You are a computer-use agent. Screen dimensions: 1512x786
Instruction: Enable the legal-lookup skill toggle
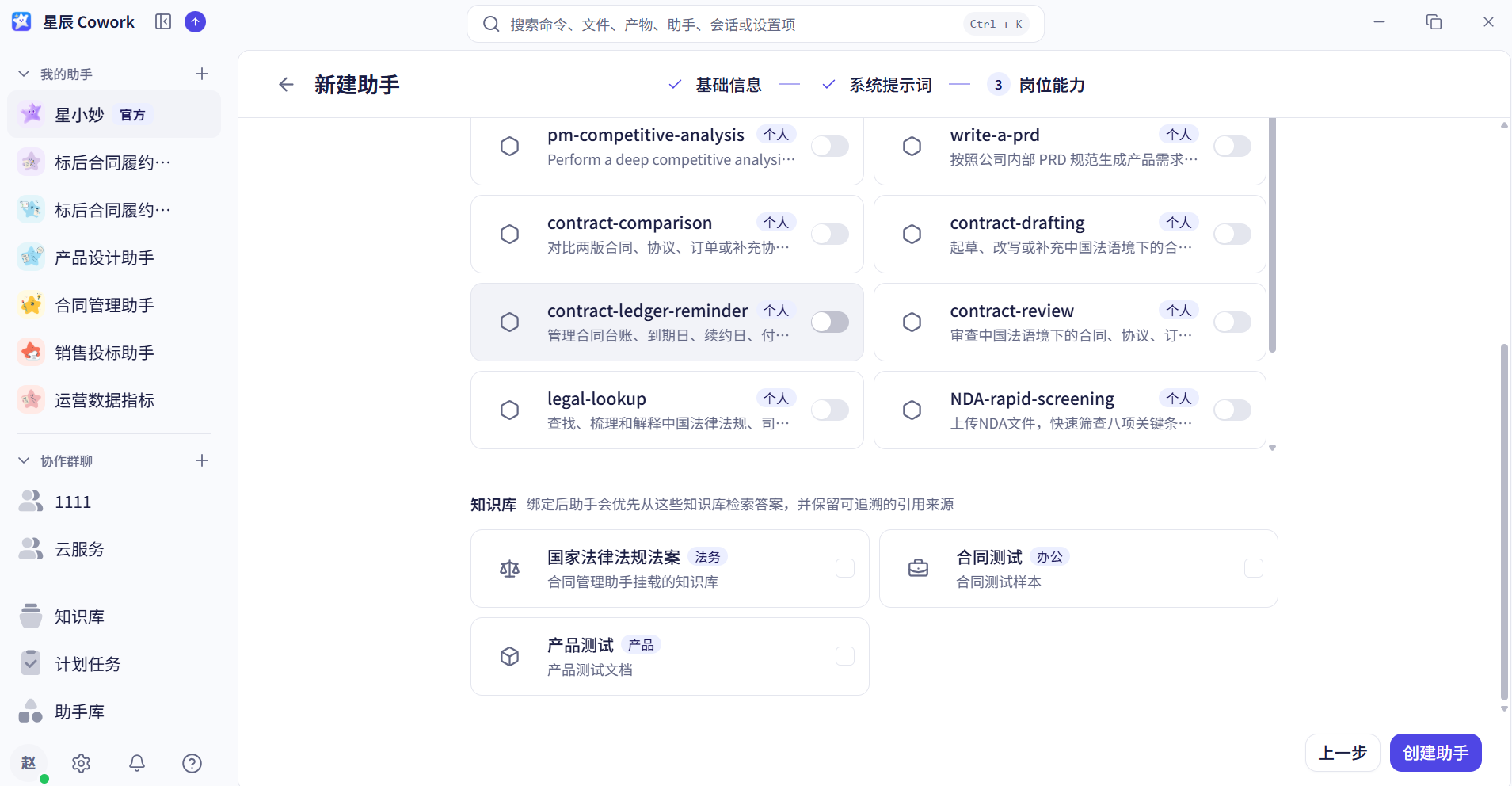[x=830, y=410]
